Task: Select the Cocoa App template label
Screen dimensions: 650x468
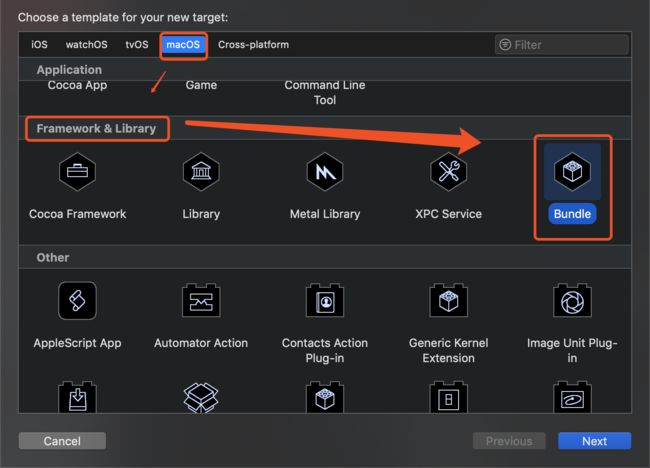Action: click(x=78, y=85)
